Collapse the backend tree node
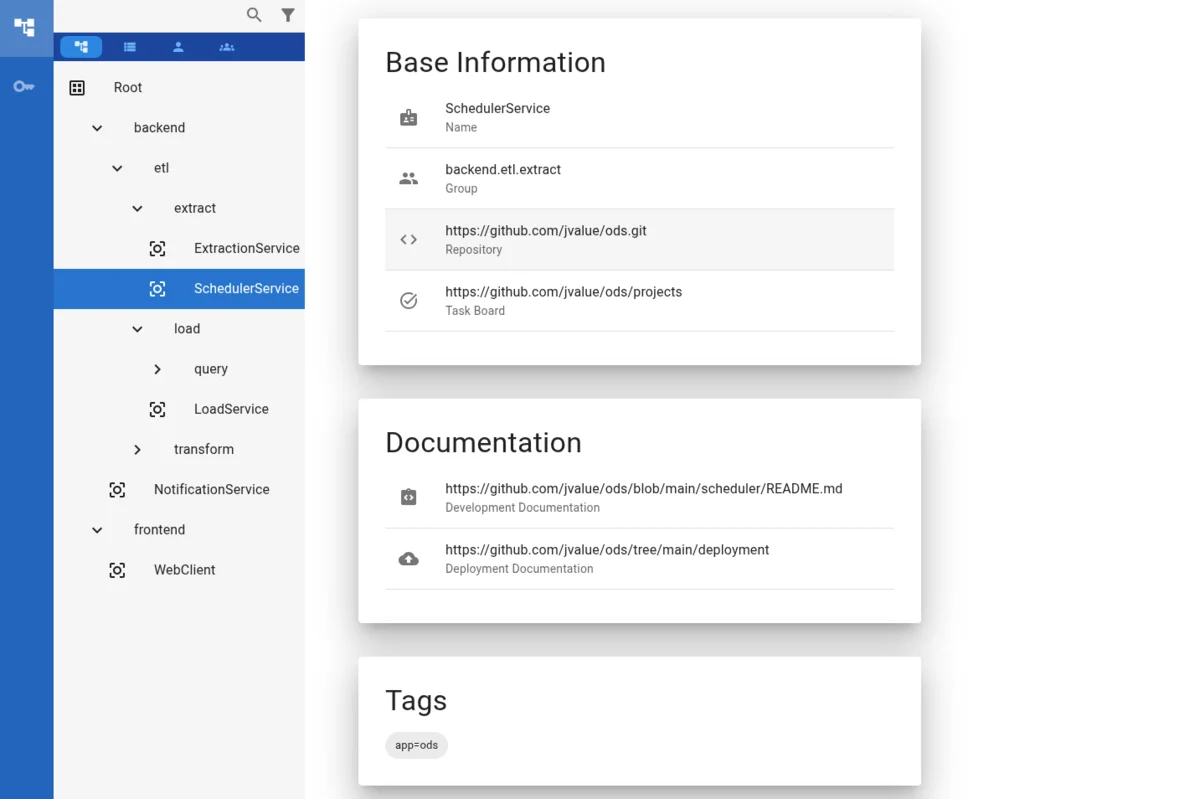The width and height of the screenshot is (1200, 799). 96,128
